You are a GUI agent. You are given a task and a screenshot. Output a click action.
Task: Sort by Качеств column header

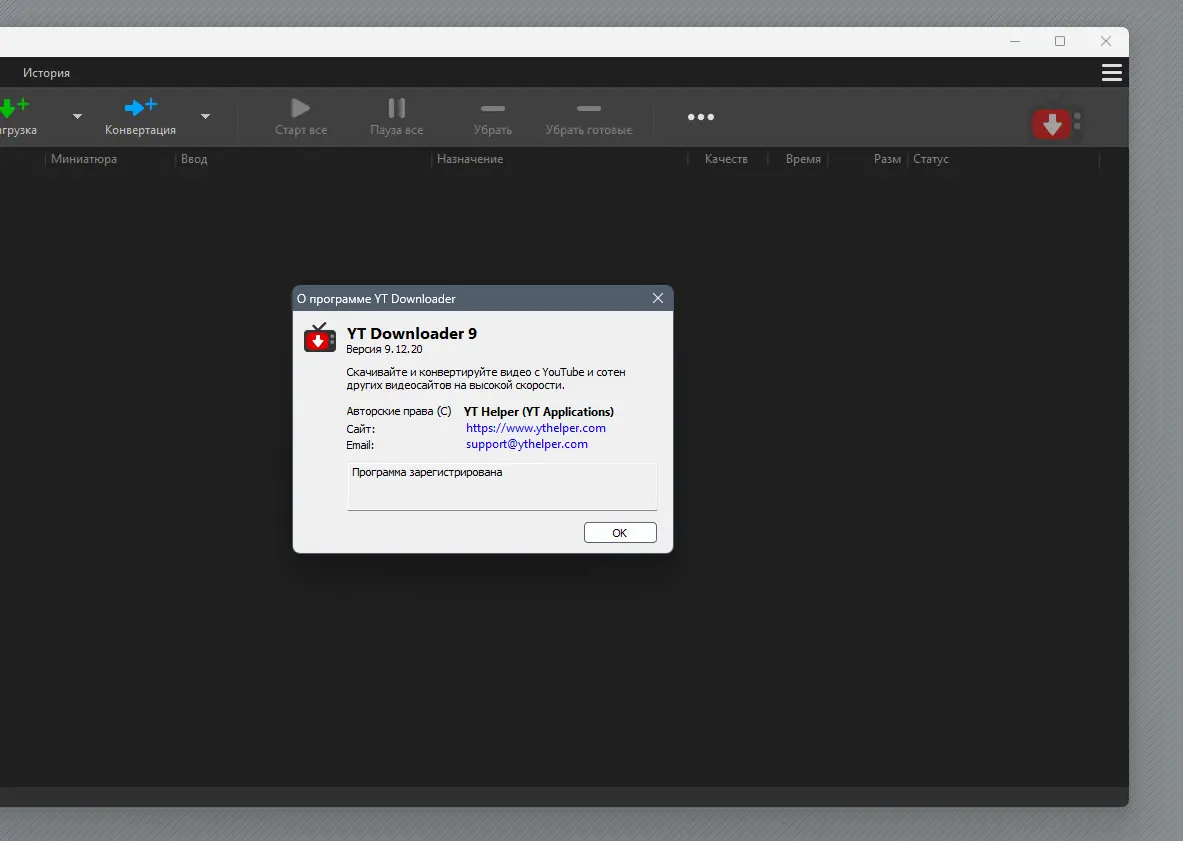click(726, 159)
